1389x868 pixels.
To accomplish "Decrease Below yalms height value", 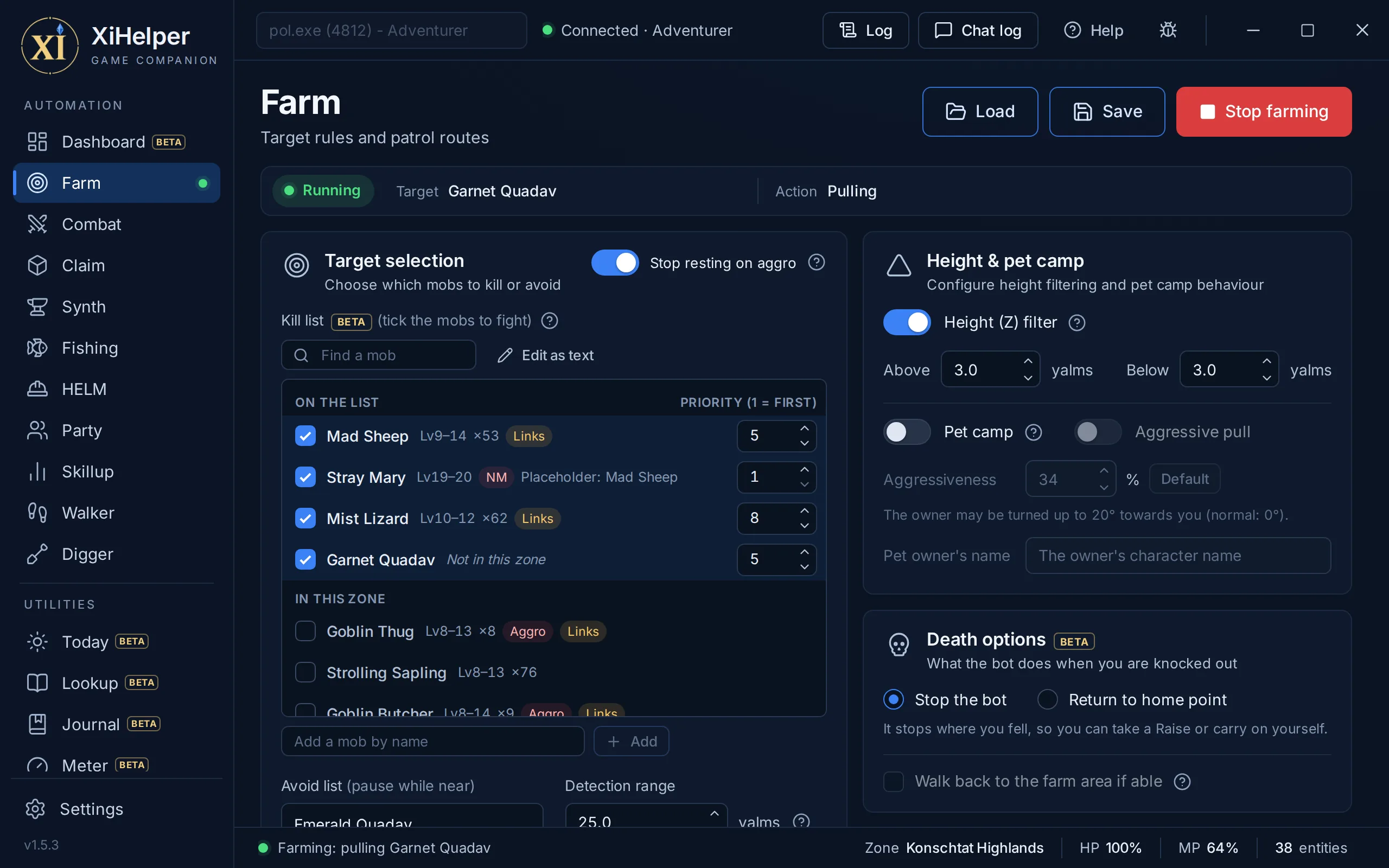I will pyautogui.click(x=1266, y=378).
